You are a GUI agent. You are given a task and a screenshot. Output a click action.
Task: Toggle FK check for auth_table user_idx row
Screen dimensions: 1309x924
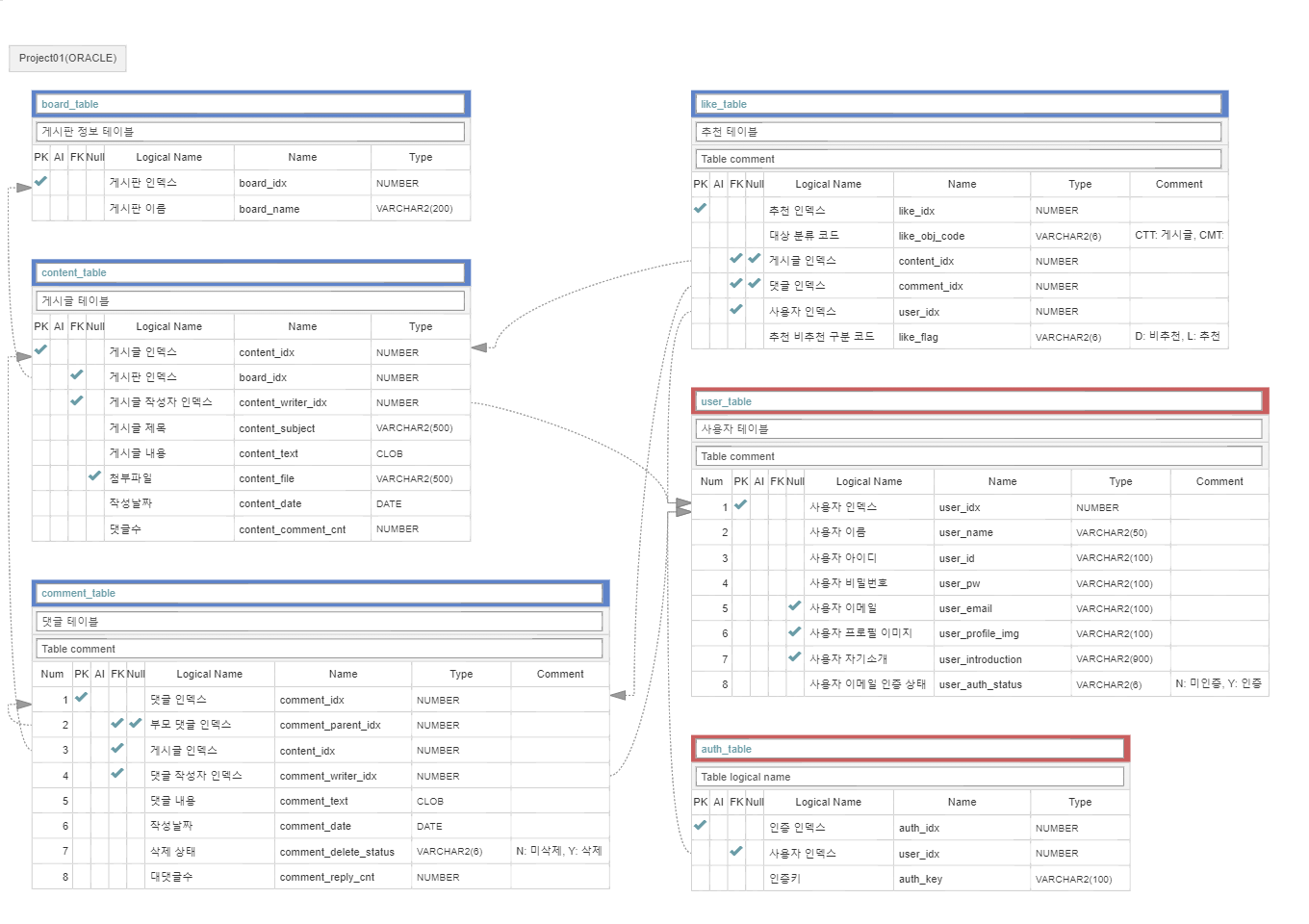click(x=736, y=853)
